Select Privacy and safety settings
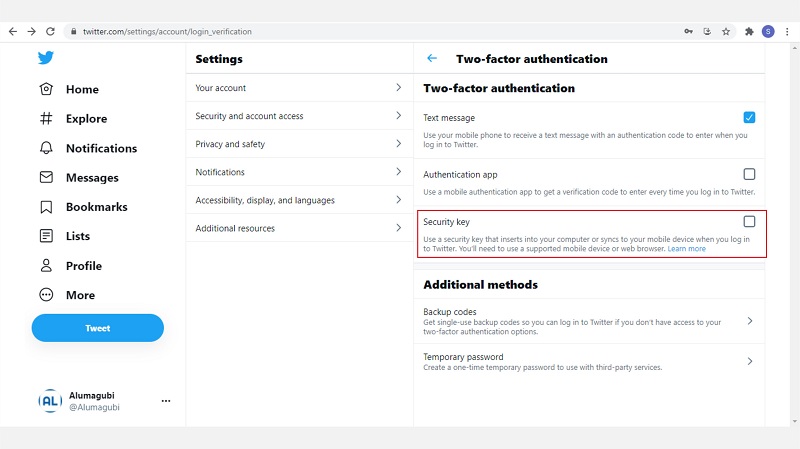This screenshot has width=800, height=449. (298, 144)
